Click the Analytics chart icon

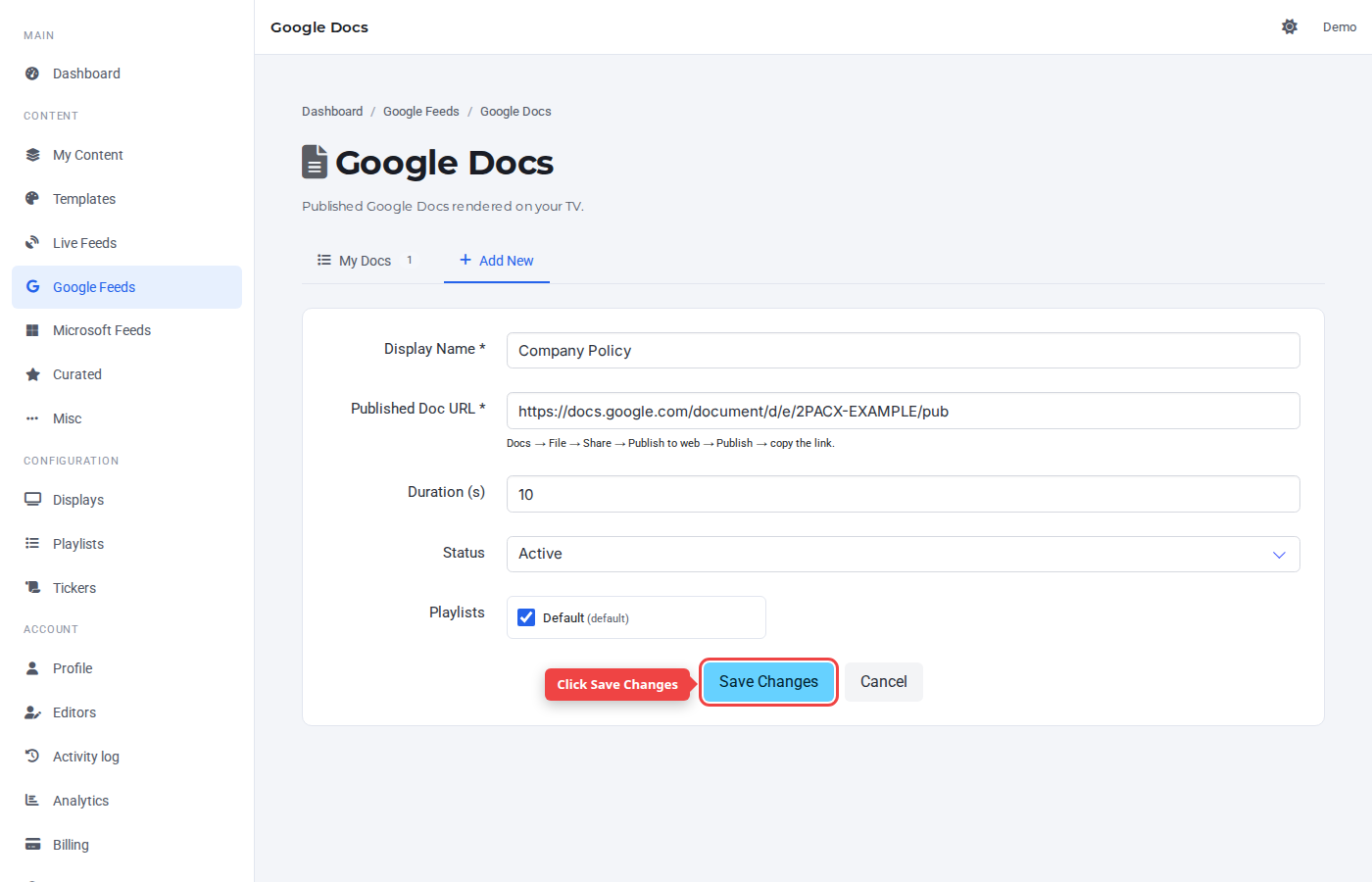[x=32, y=801]
